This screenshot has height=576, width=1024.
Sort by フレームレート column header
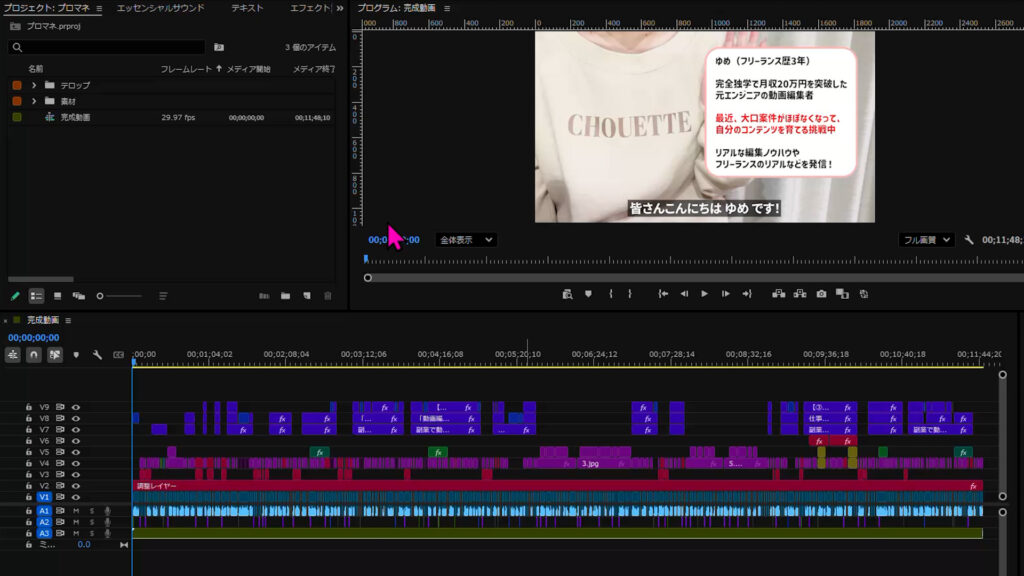186,69
